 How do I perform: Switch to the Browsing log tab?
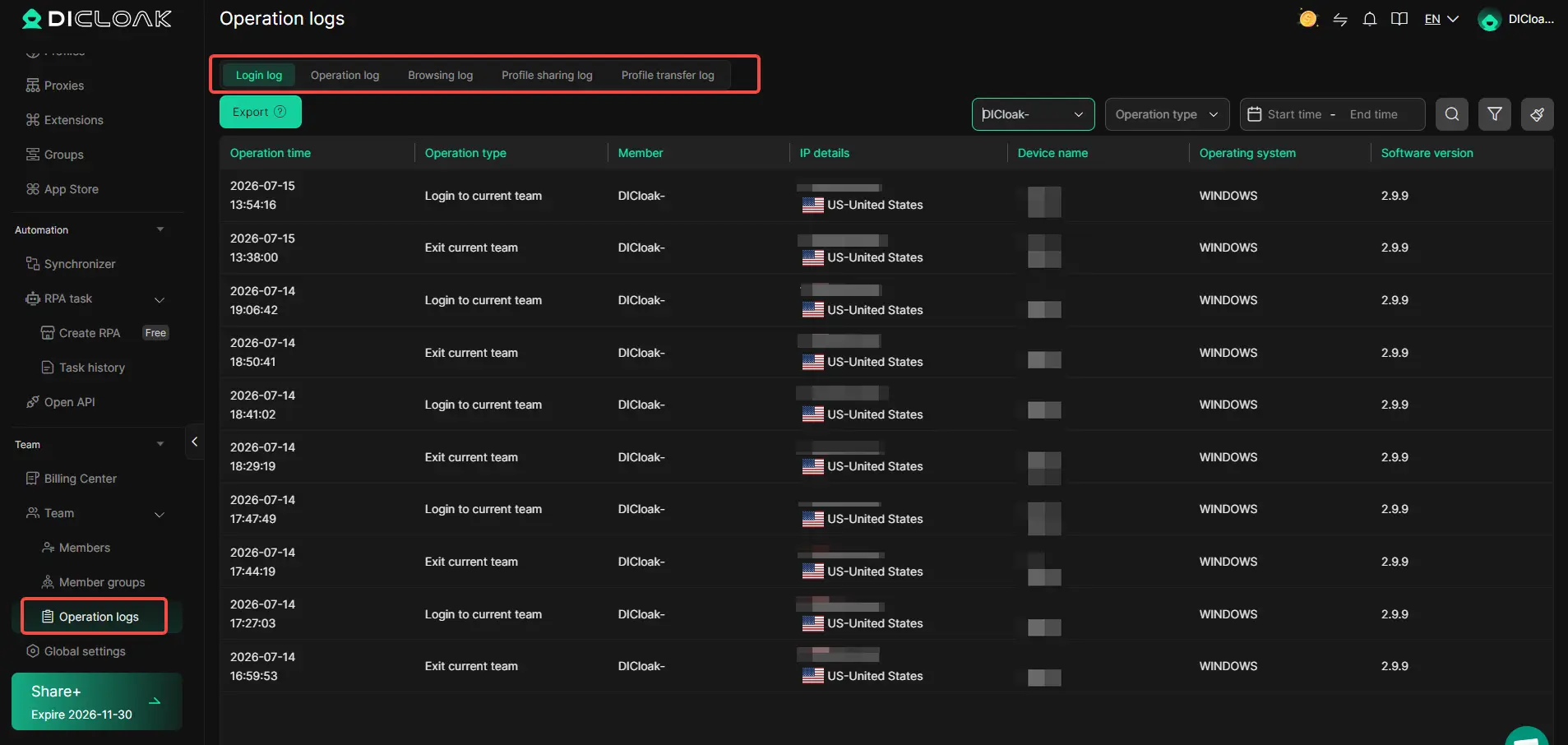pos(440,75)
